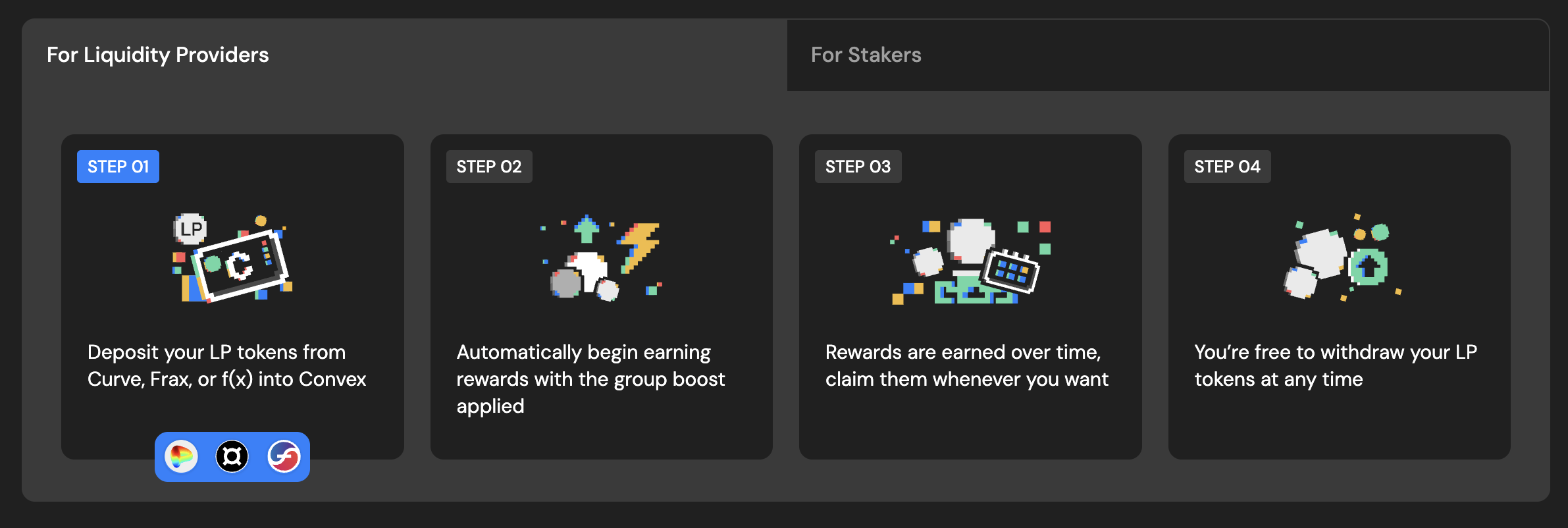The image size is (1568, 528).
Task: Click the "Deposit your LP tokens" description text
Action: click(226, 365)
